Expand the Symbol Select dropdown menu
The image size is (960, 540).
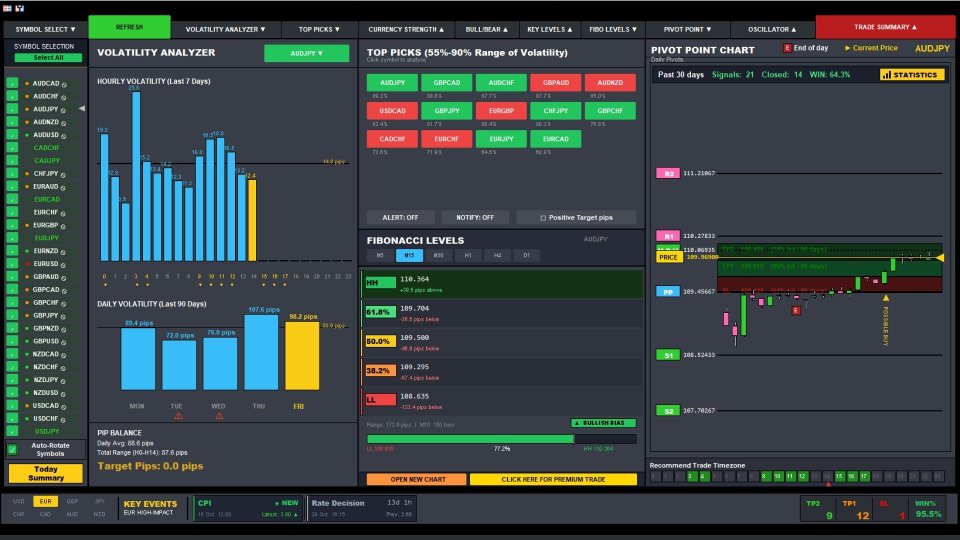click(45, 29)
